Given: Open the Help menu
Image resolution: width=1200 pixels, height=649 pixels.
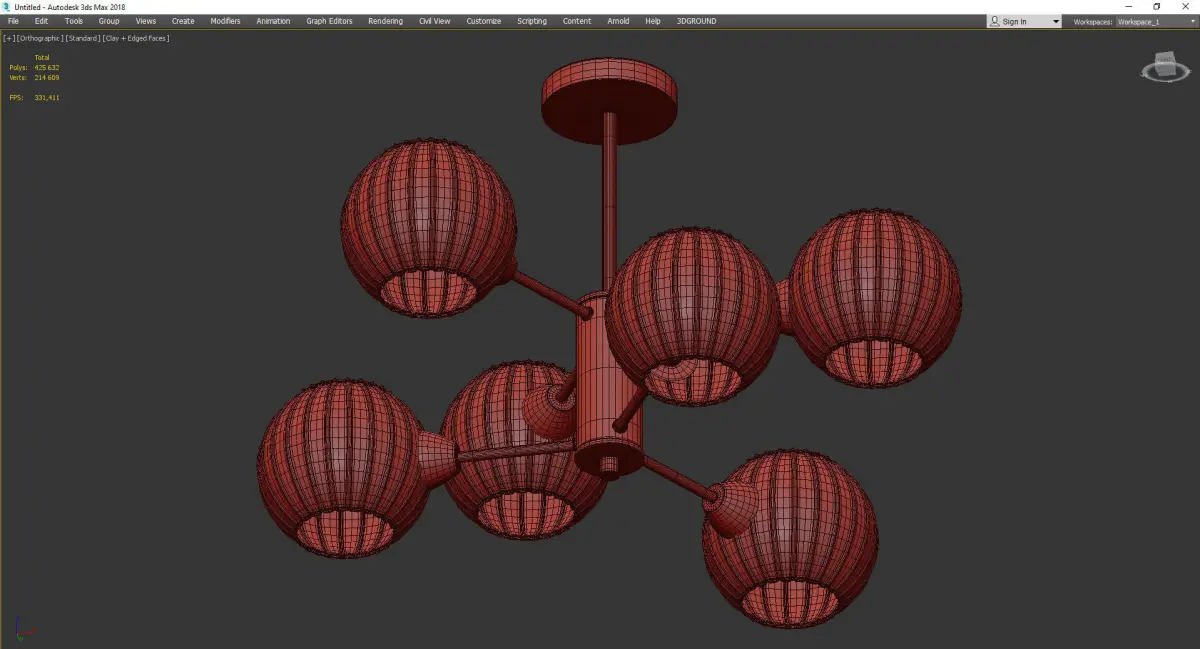Looking at the screenshot, I should point(653,21).
